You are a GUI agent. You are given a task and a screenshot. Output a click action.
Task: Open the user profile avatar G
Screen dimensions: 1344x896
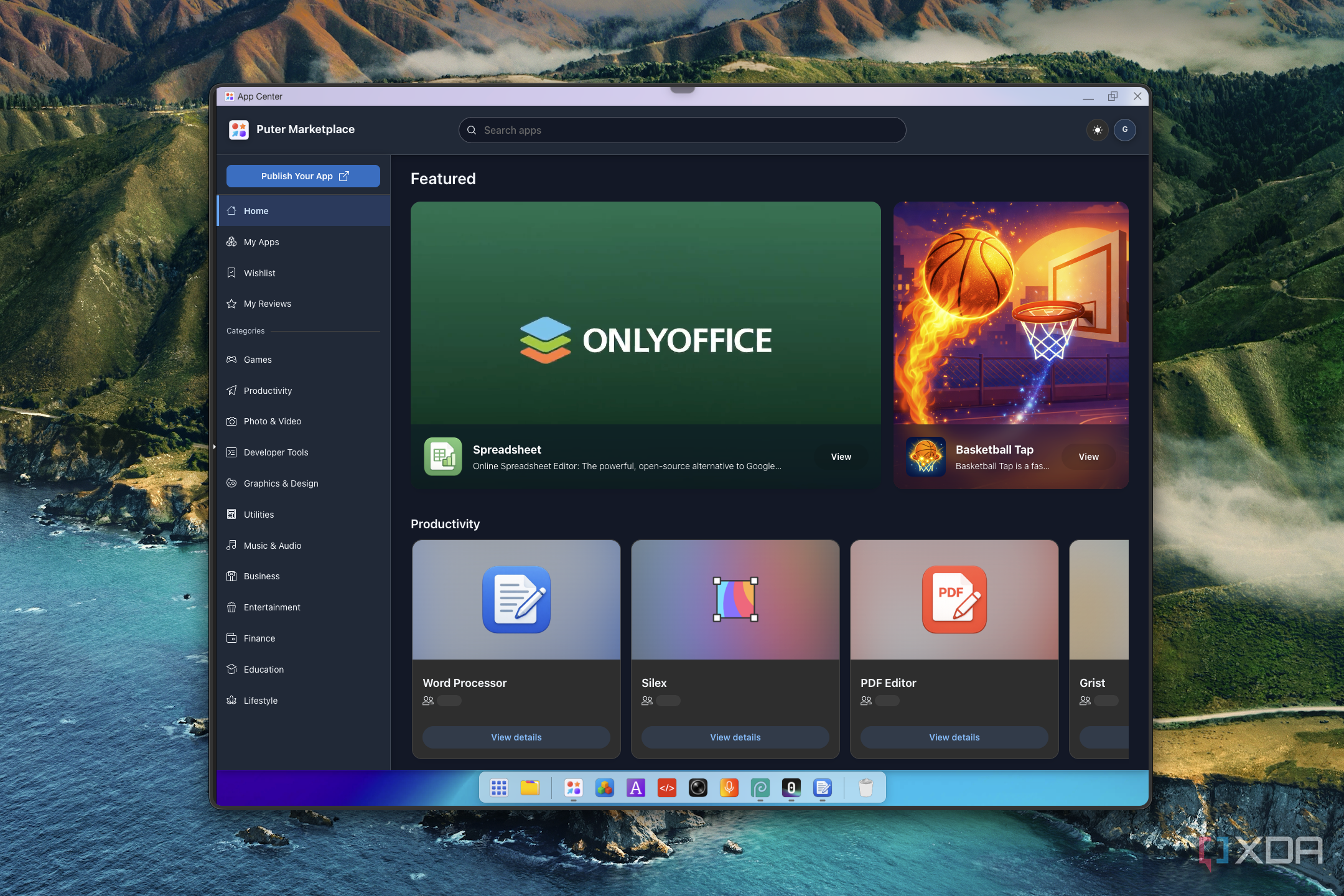coord(1125,130)
